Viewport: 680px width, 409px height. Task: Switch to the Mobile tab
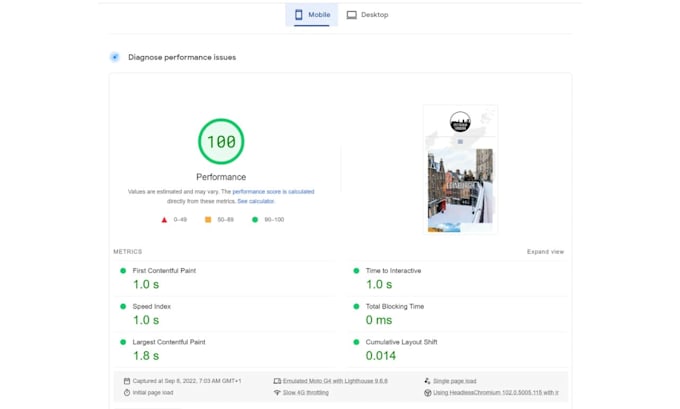pos(311,15)
